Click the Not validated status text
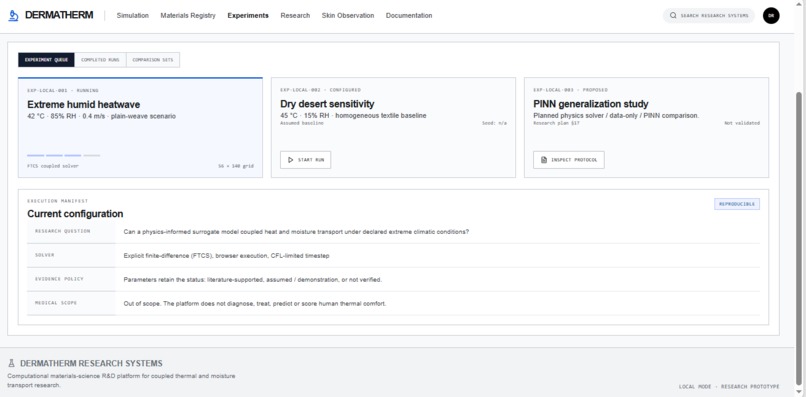 tap(742, 123)
